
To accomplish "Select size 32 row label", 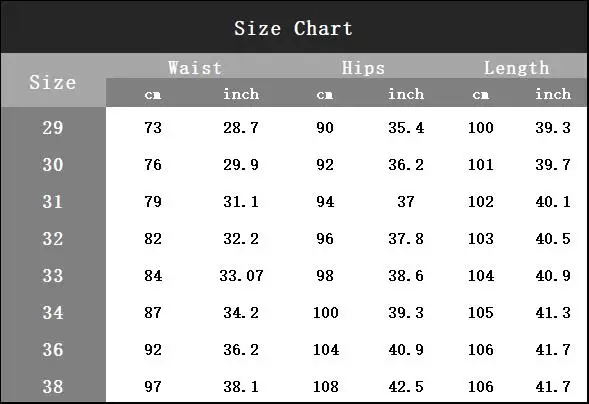I will (x=53, y=238).
